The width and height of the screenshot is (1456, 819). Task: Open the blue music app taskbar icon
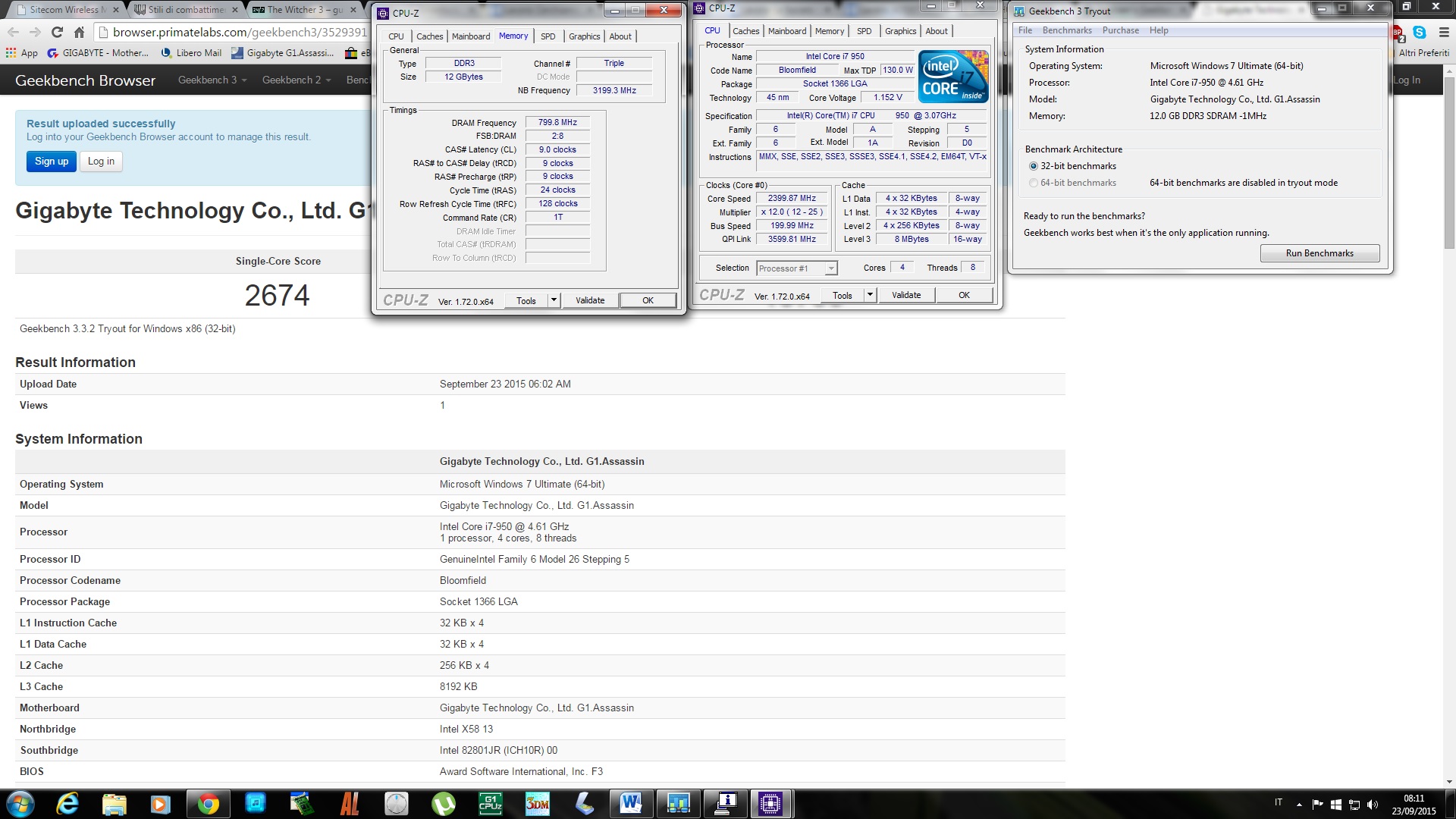click(x=256, y=804)
